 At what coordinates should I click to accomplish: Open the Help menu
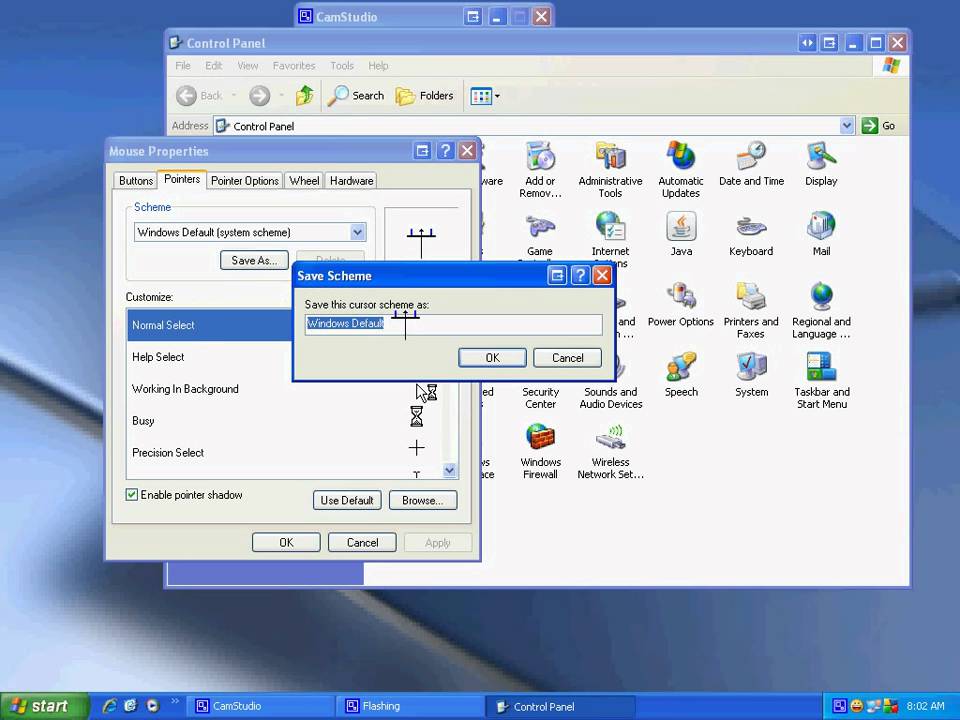click(x=378, y=66)
